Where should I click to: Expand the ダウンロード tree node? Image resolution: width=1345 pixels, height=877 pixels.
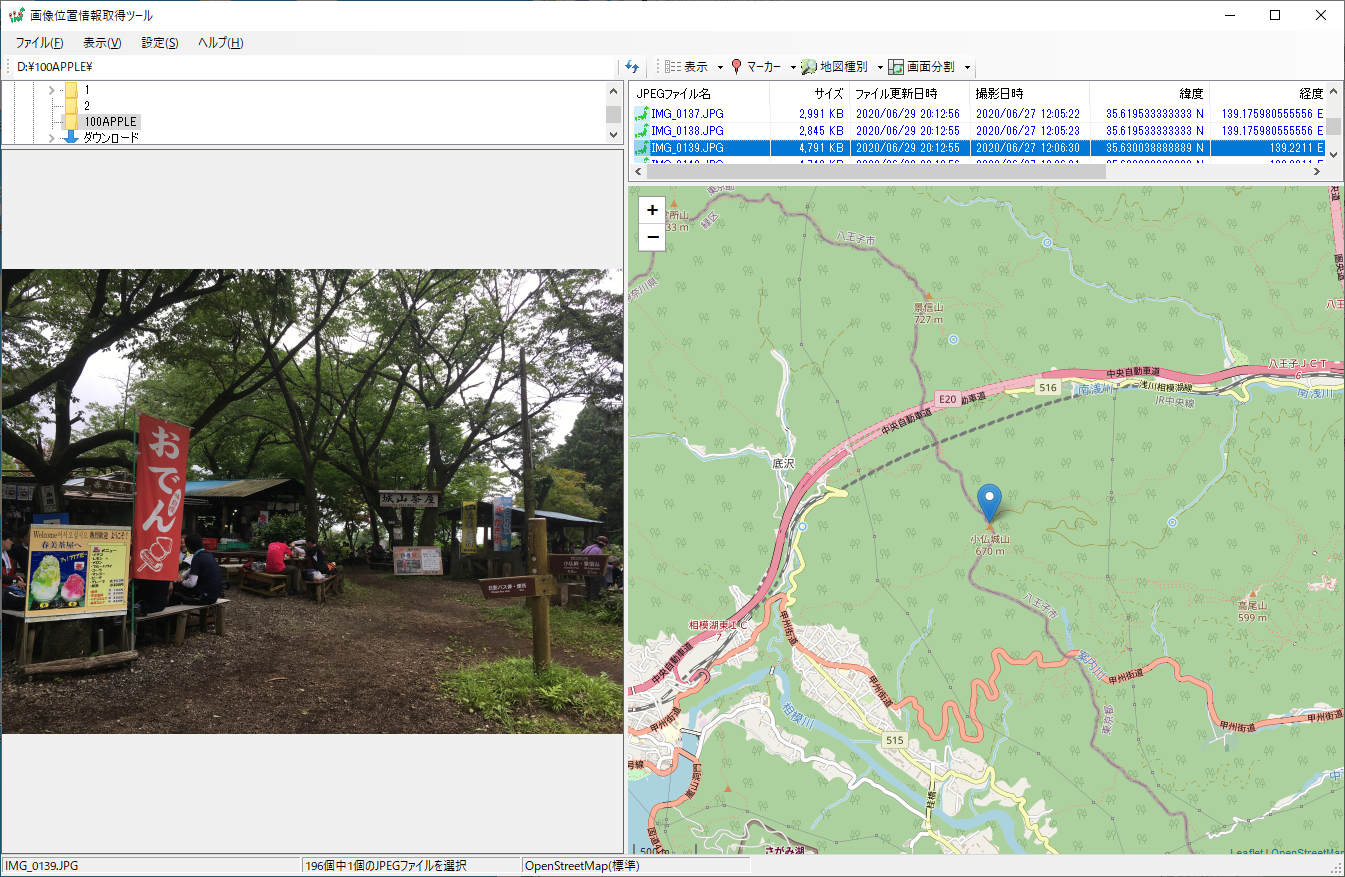(x=51, y=137)
